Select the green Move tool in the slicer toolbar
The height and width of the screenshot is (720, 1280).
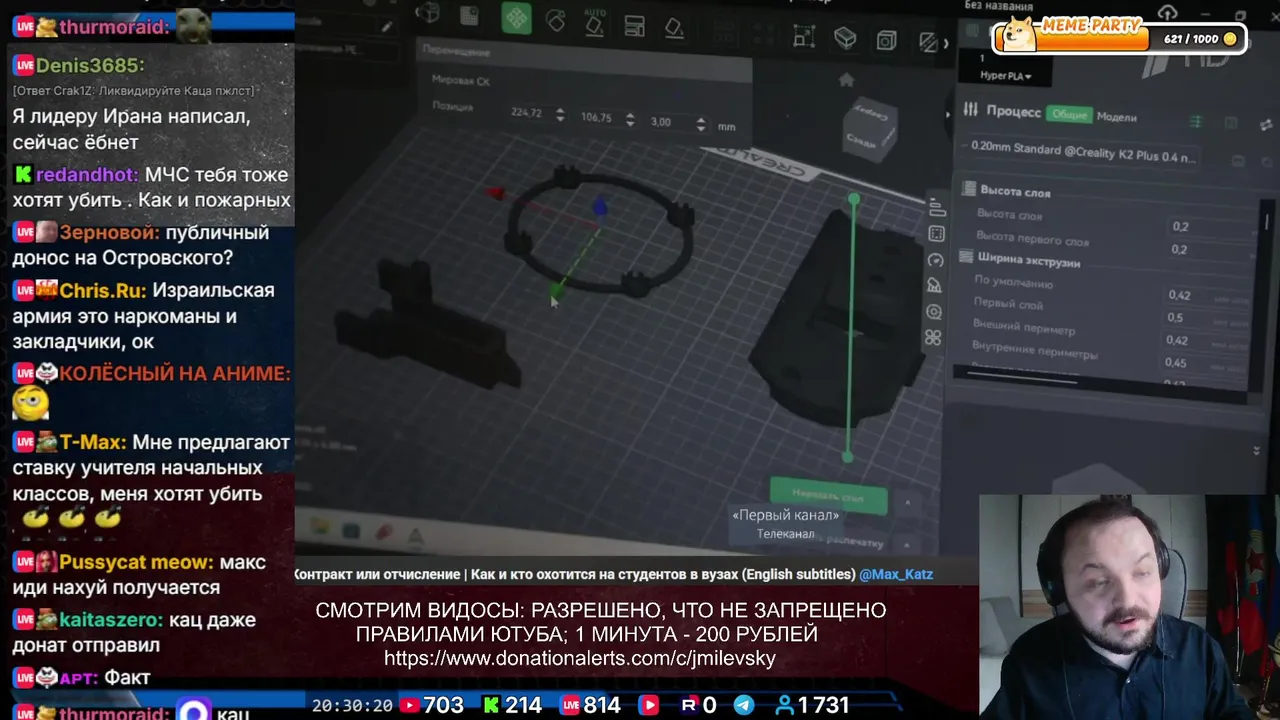(x=516, y=17)
